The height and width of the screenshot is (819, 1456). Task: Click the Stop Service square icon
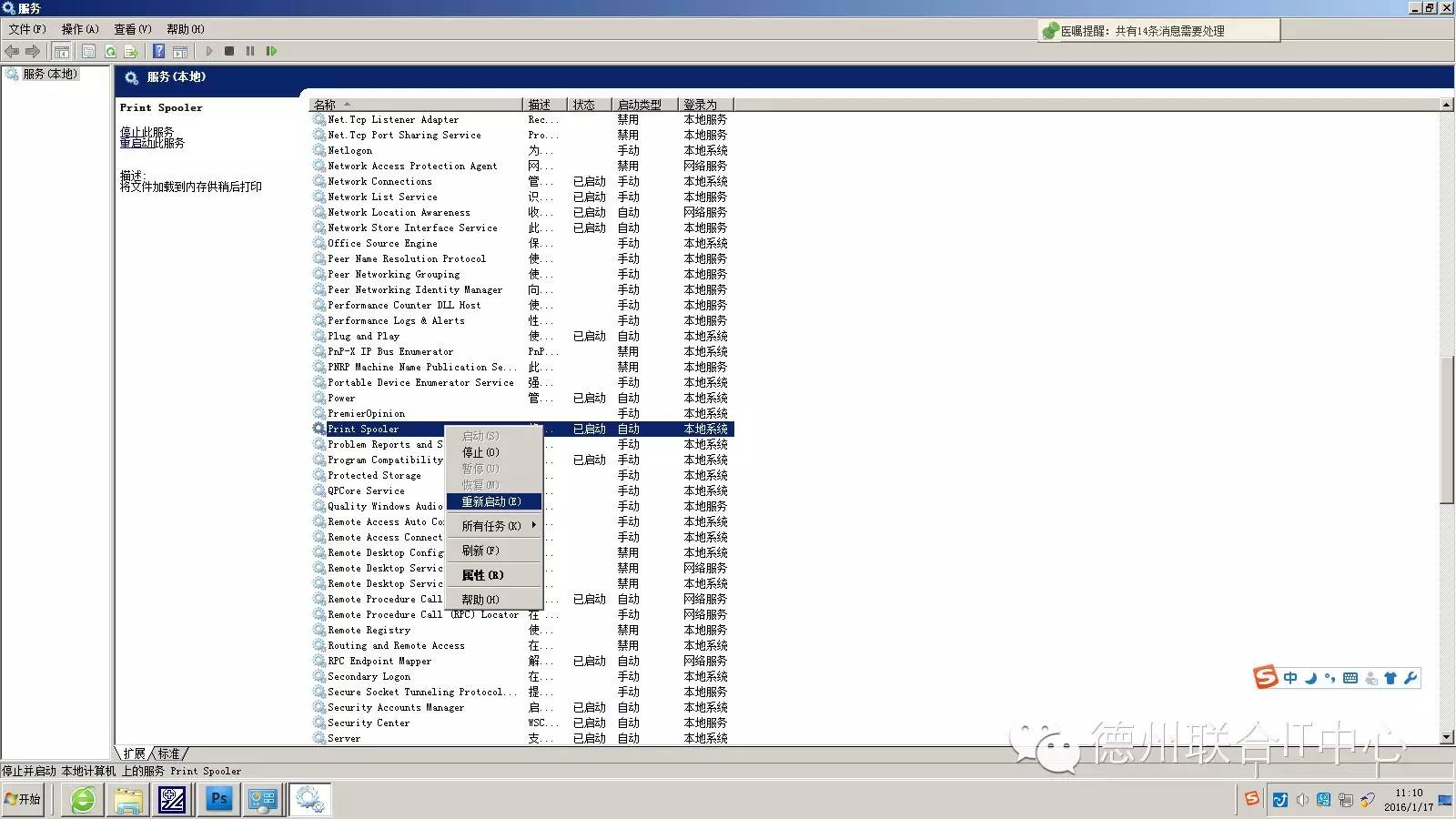click(229, 51)
